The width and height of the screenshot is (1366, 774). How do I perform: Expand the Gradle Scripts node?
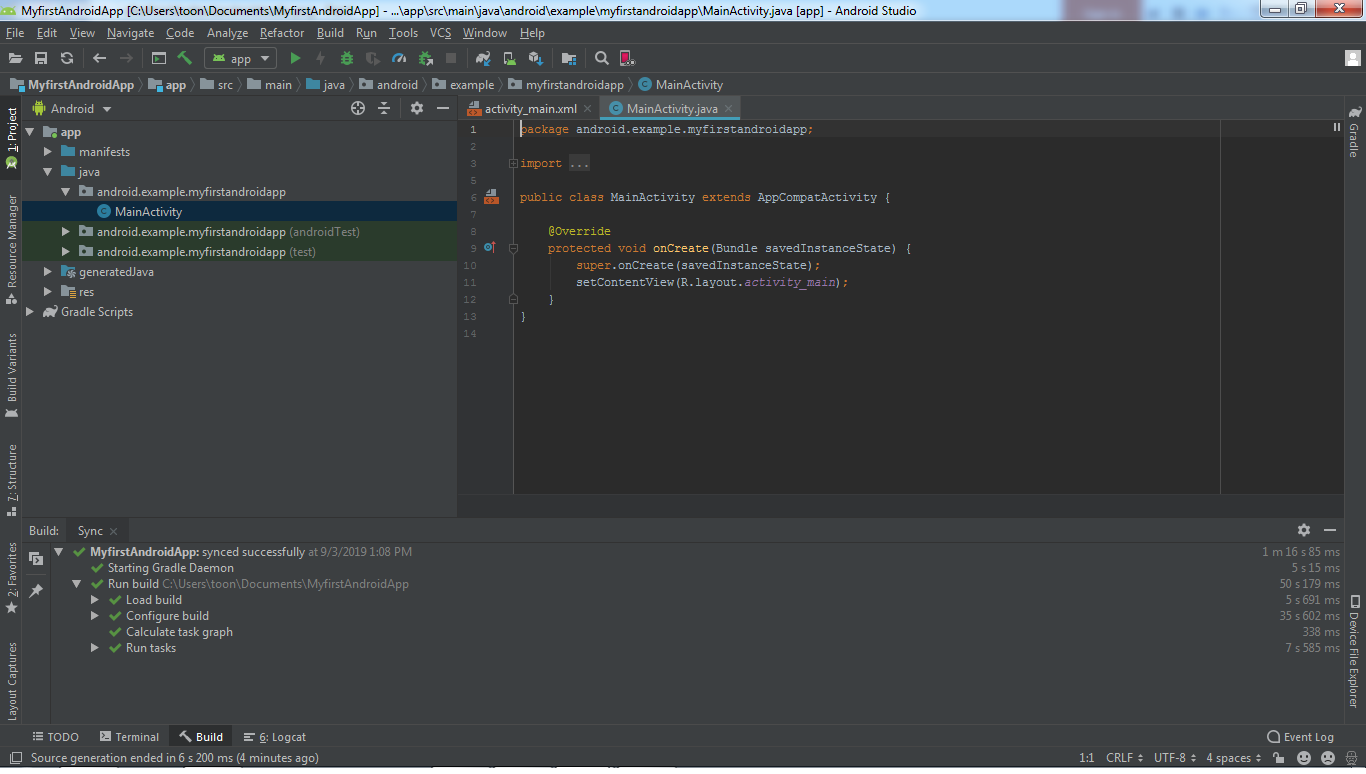pos(29,311)
